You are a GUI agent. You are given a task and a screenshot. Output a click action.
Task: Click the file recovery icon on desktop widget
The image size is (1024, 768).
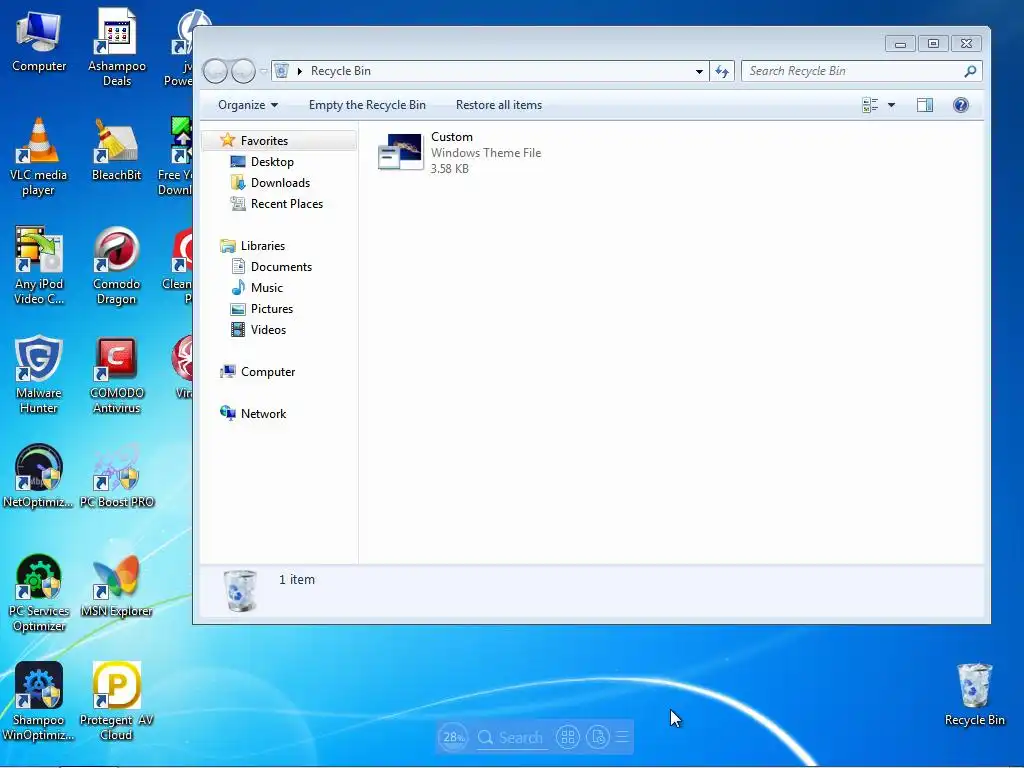pyautogui.click(x=598, y=737)
